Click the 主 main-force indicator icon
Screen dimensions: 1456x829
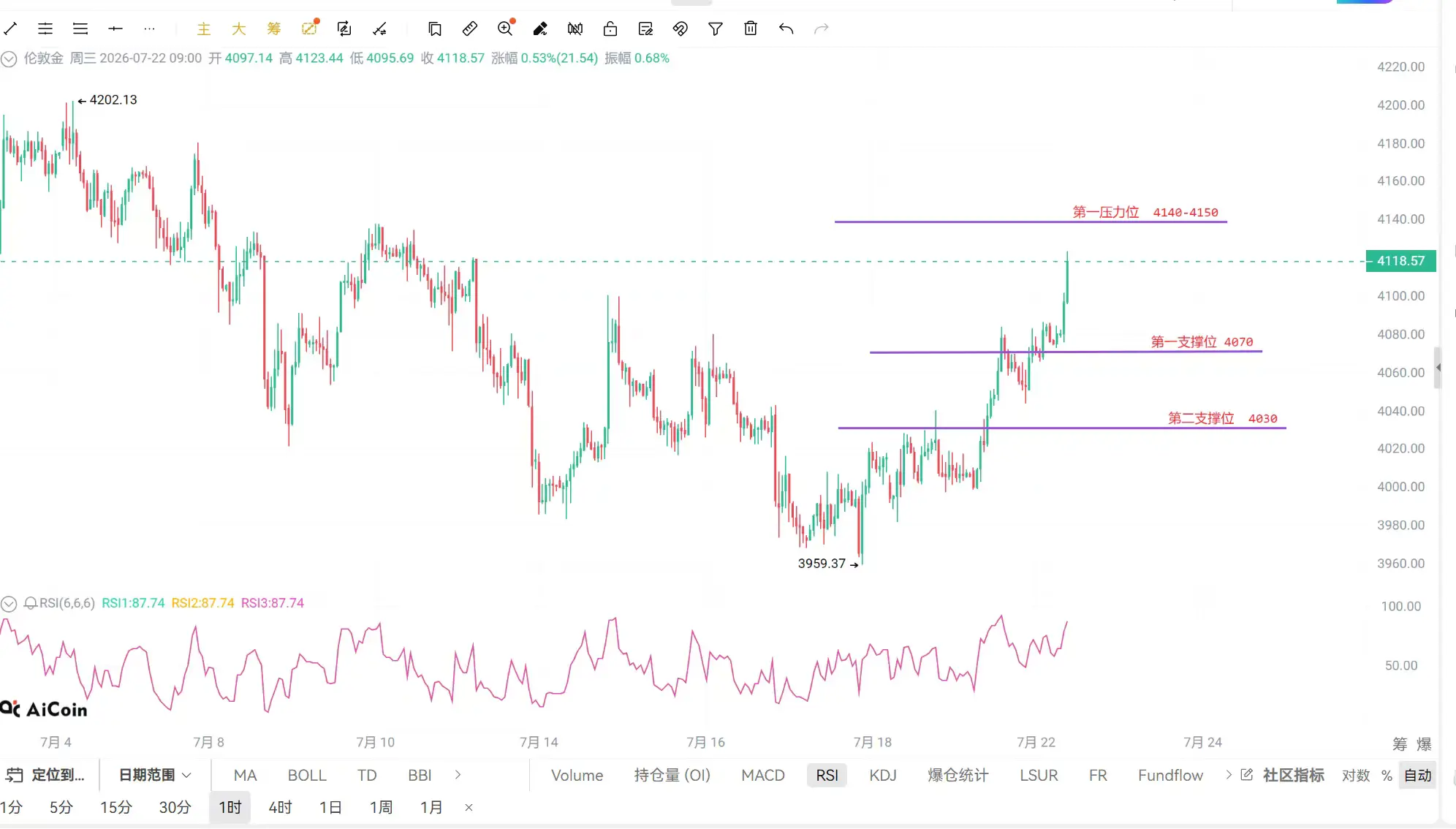(x=204, y=29)
